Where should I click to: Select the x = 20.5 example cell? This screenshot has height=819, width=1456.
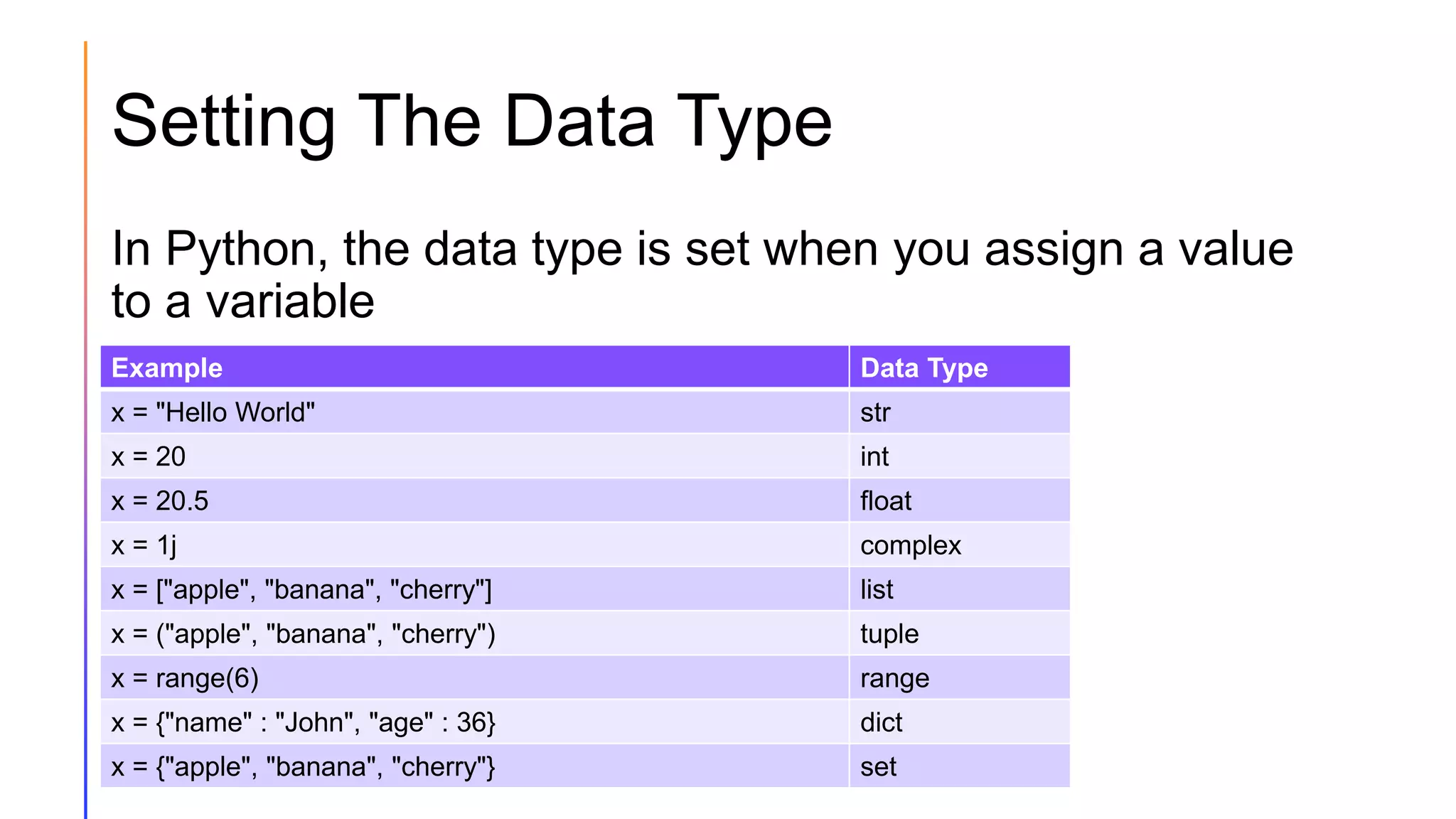(x=475, y=500)
